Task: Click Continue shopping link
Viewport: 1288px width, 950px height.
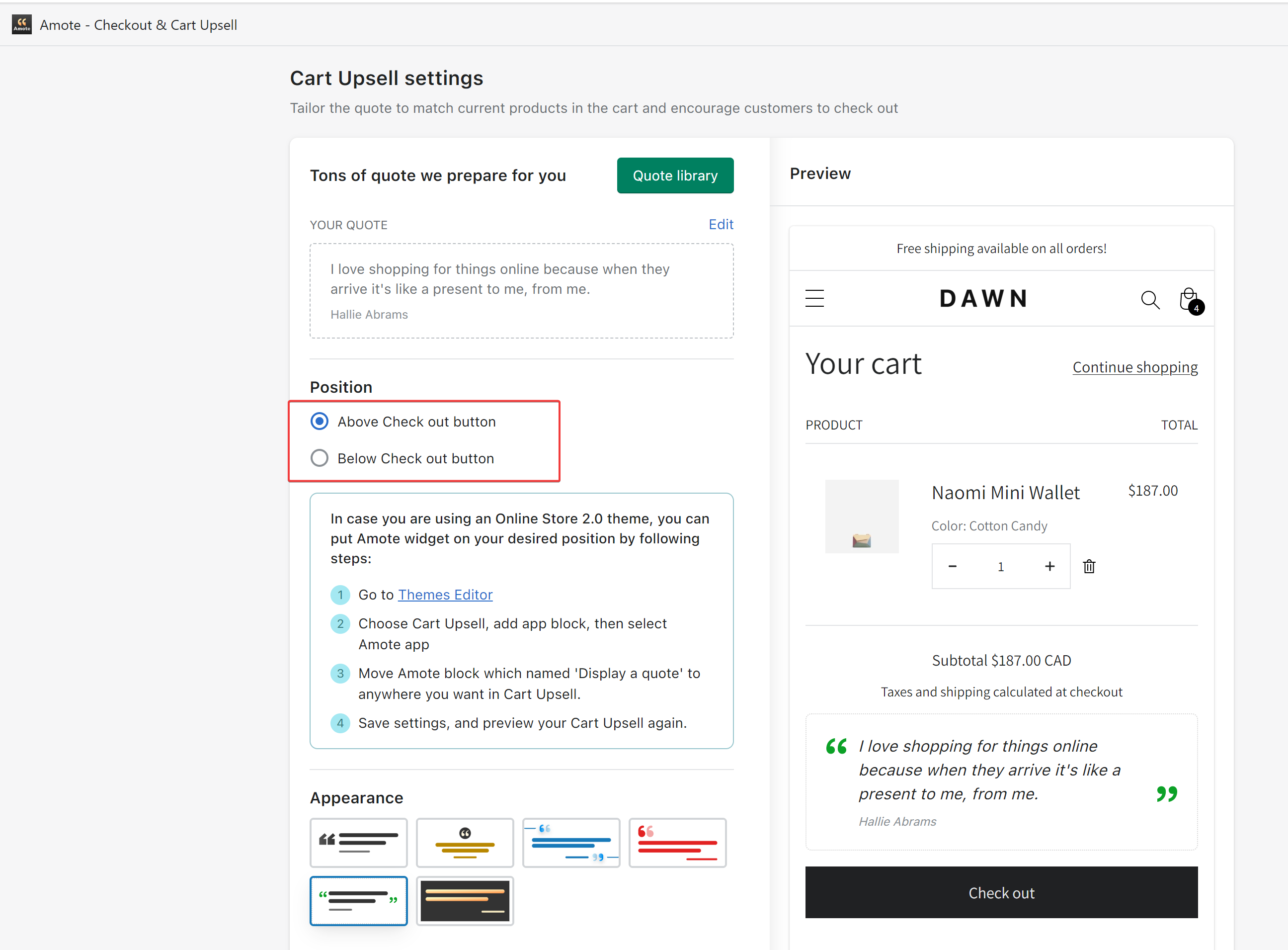Action: [x=1134, y=367]
